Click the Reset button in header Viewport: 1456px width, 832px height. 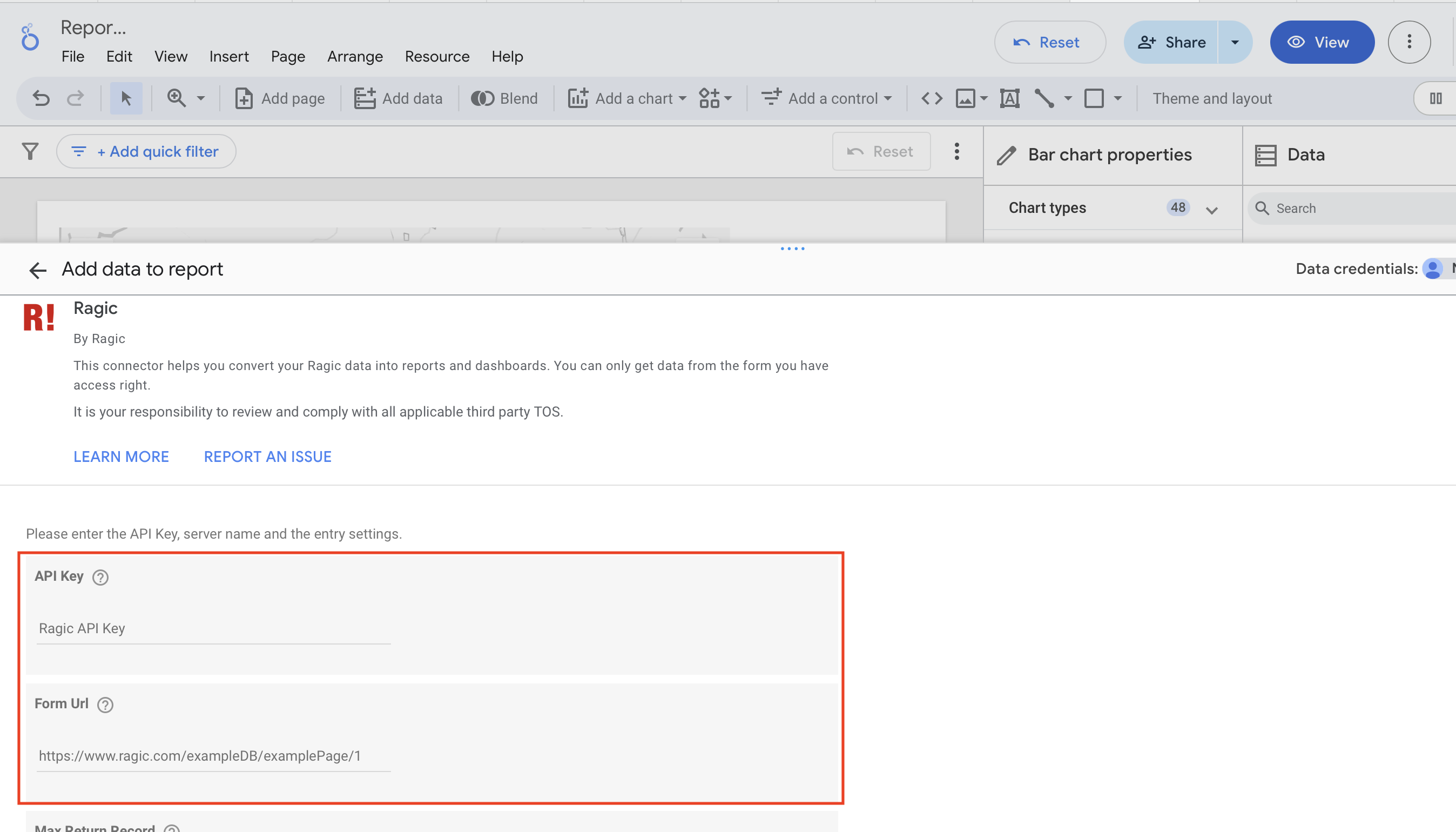1050,42
